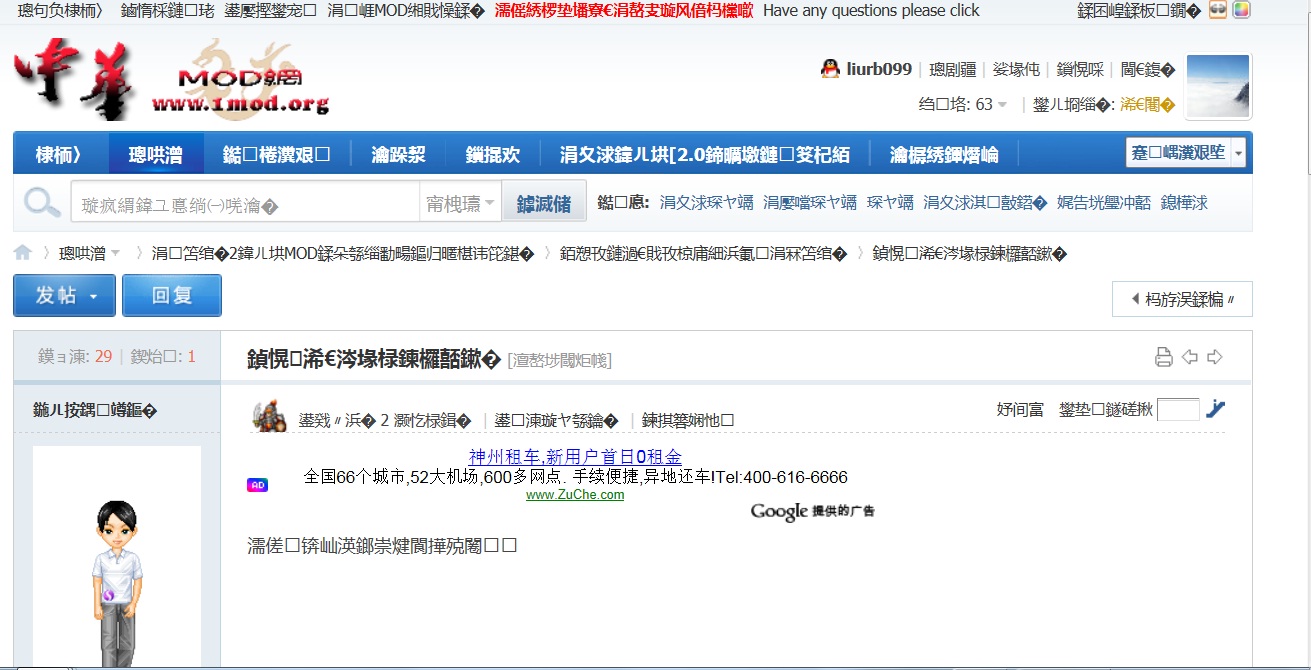The width and height of the screenshot is (1311, 670).
Task: Click the magnifying glass search icon
Action: [x=42, y=203]
